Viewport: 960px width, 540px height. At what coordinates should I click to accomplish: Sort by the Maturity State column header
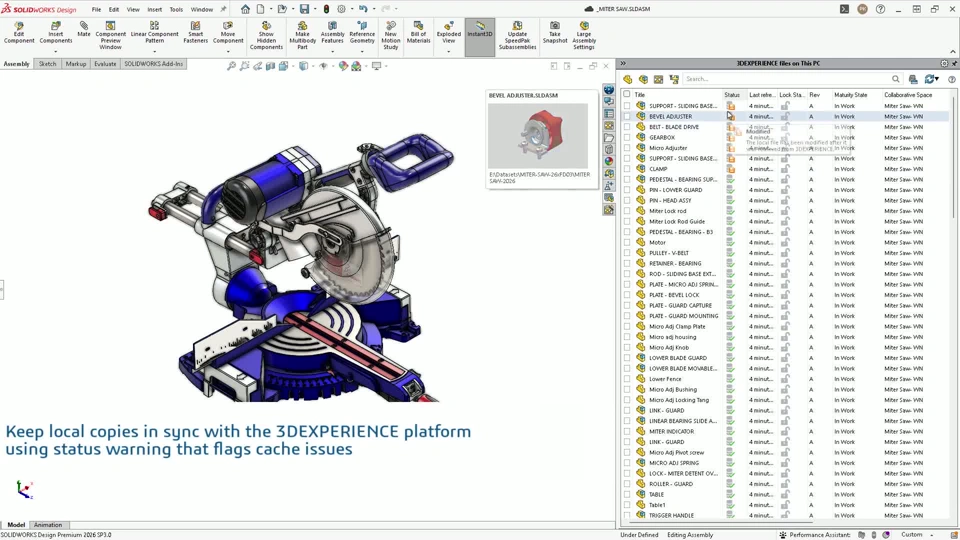tap(850, 95)
